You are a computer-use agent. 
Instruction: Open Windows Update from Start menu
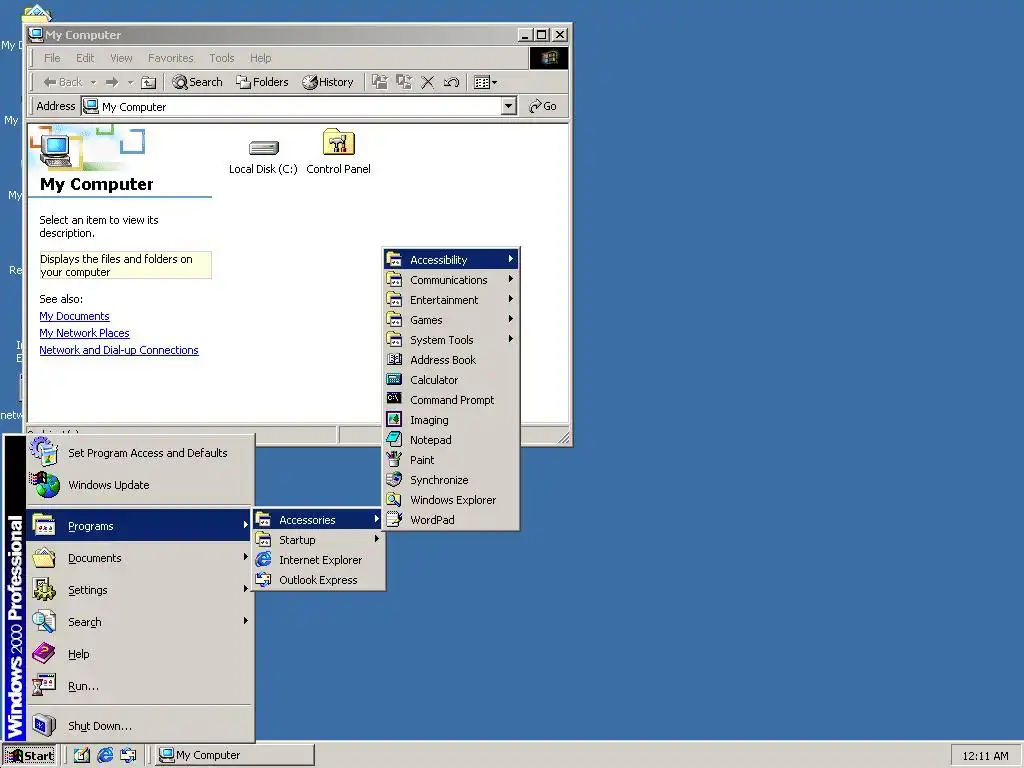tap(140, 485)
